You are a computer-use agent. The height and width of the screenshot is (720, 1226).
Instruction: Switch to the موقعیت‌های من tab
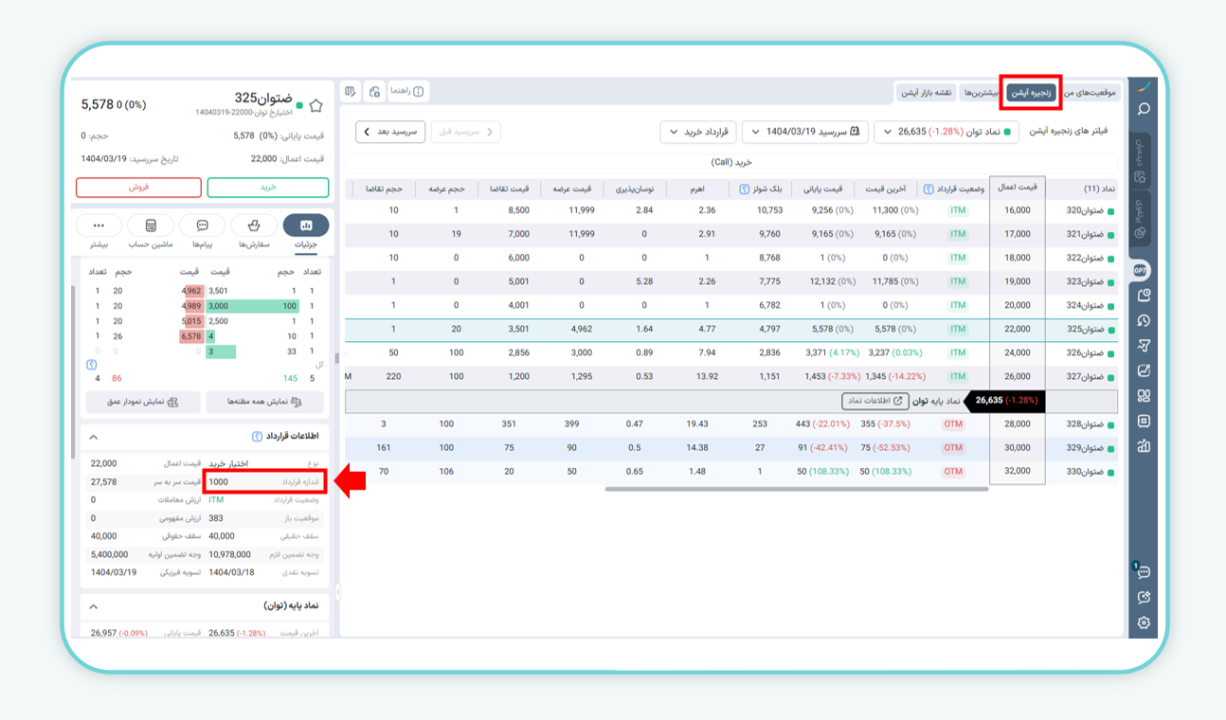(1091, 92)
